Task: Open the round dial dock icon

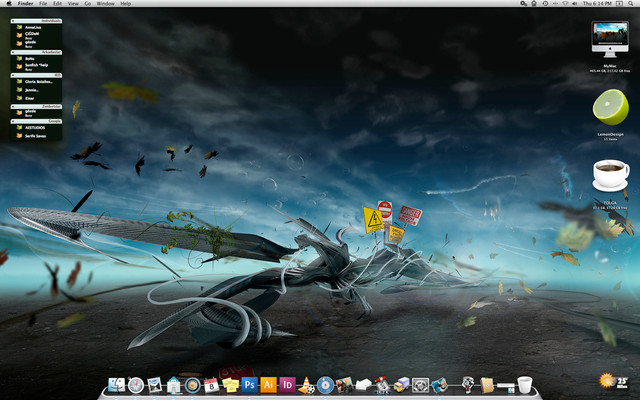Action: tap(192, 385)
